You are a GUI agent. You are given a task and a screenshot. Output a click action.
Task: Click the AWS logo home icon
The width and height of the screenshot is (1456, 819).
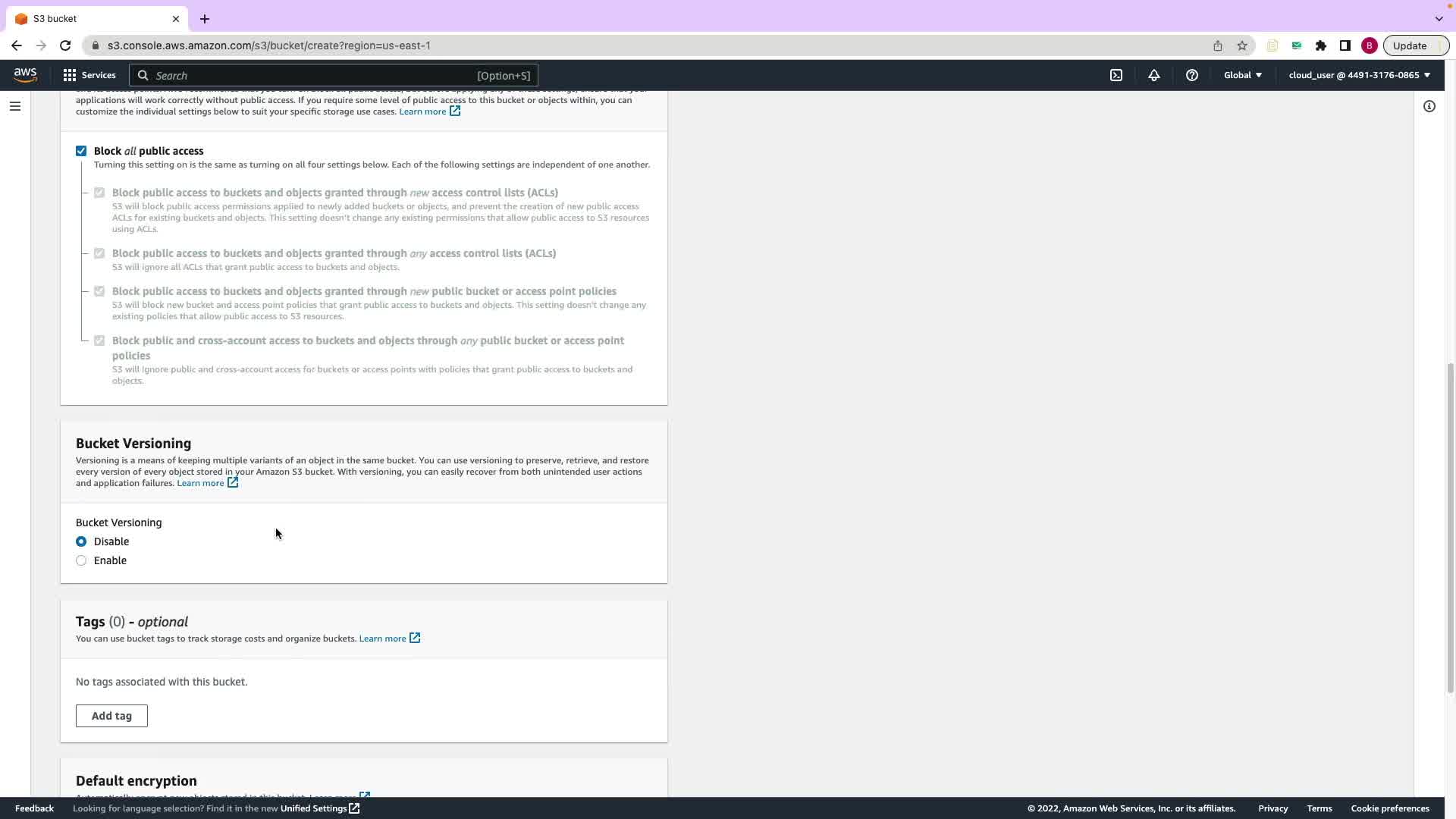[25, 74]
